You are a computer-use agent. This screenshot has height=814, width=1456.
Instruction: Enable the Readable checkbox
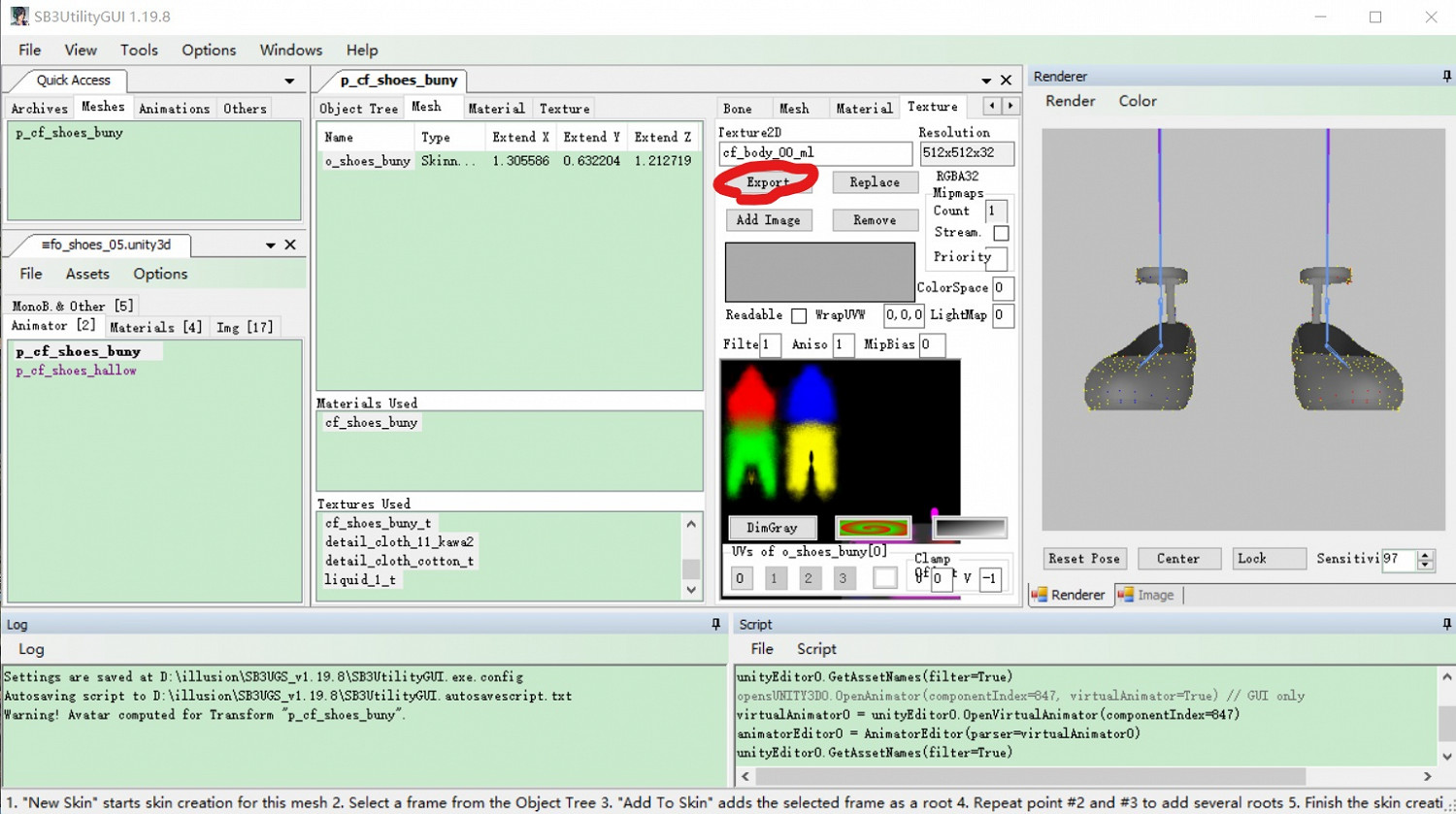(799, 315)
